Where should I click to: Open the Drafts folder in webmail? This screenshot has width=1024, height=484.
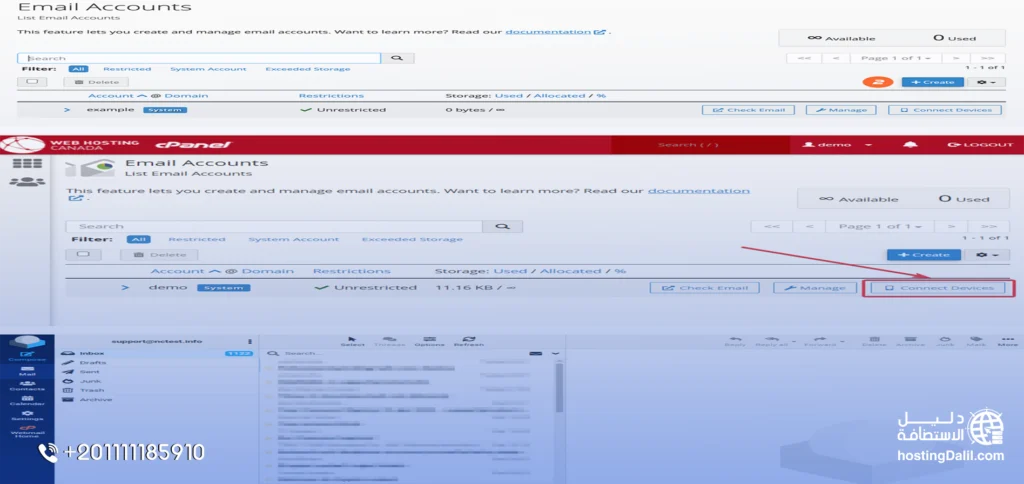point(157,363)
